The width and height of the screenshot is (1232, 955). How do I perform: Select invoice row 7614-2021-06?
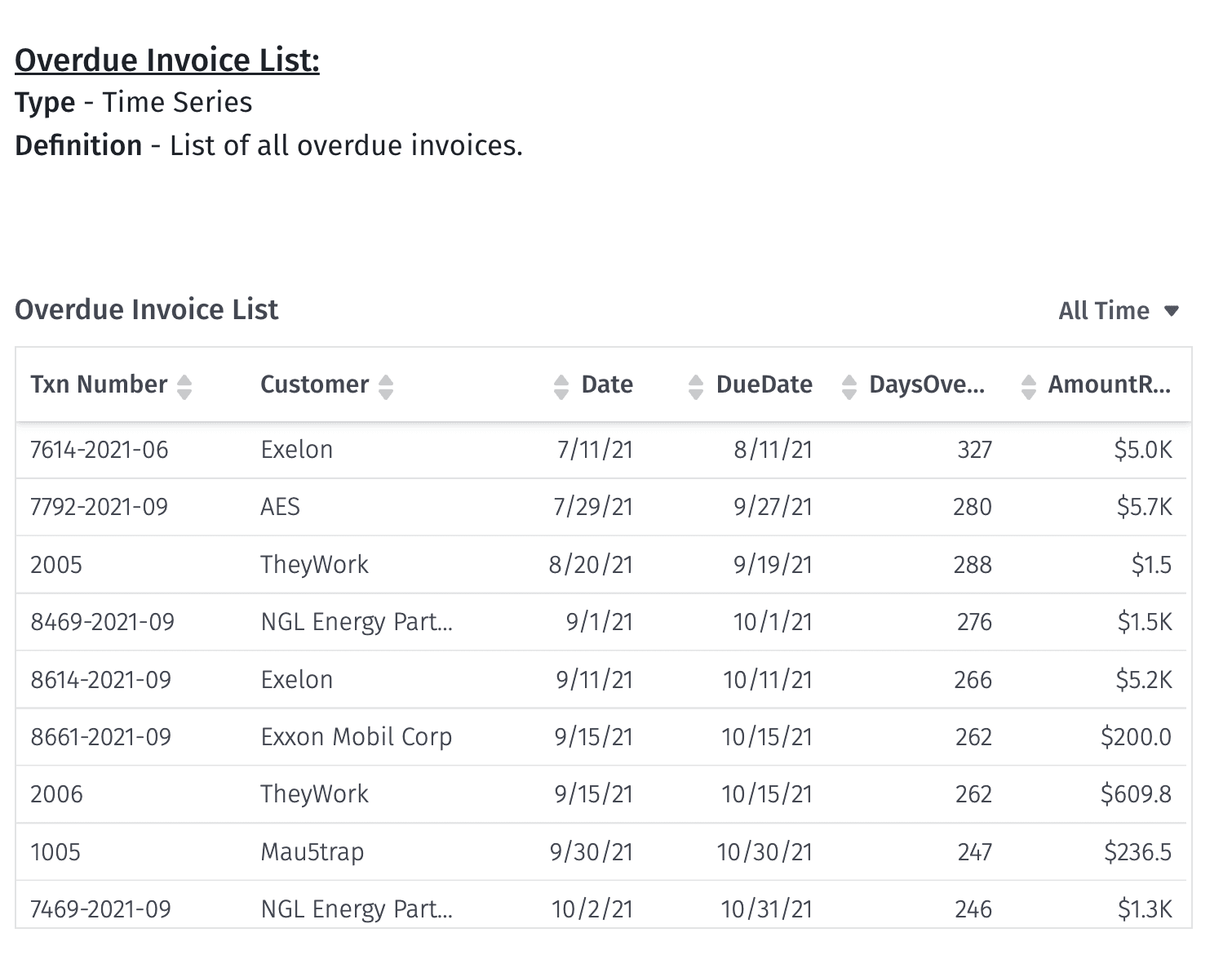pyautogui.click(x=99, y=450)
